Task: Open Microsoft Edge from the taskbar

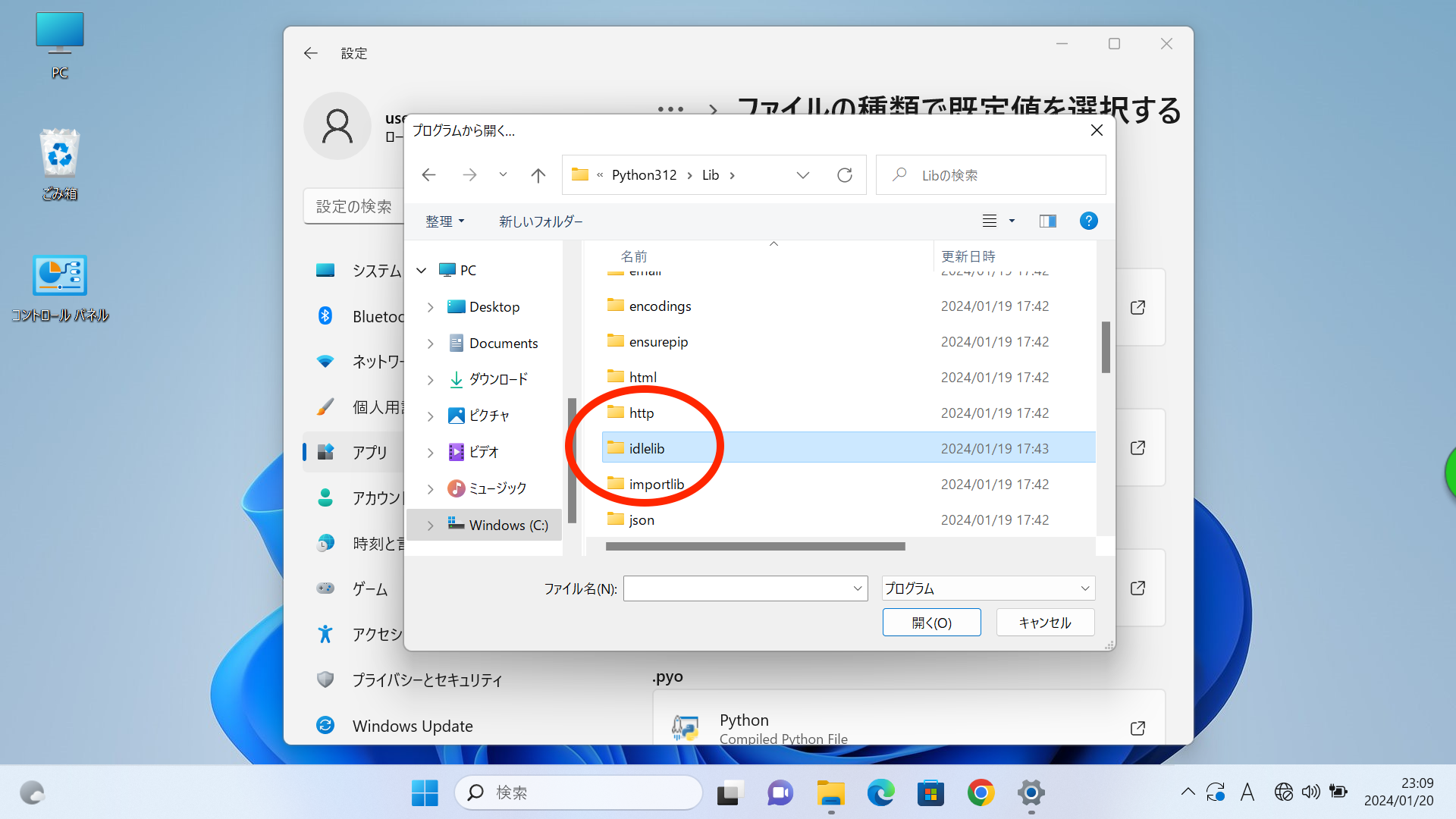Action: pos(880,792)
